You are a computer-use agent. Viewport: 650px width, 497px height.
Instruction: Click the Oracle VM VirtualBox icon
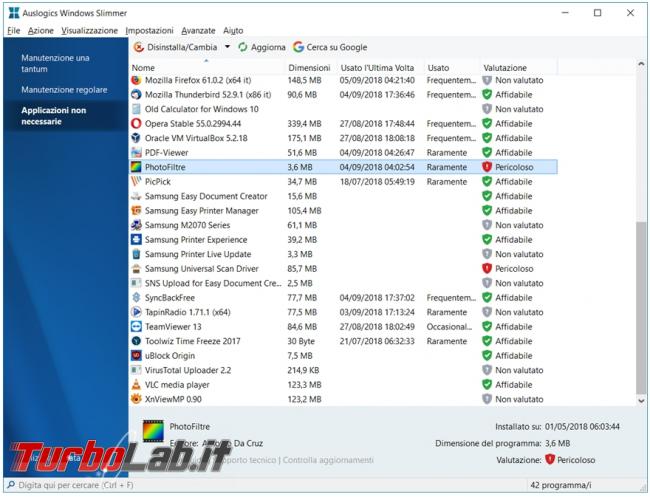coord(136,138)
